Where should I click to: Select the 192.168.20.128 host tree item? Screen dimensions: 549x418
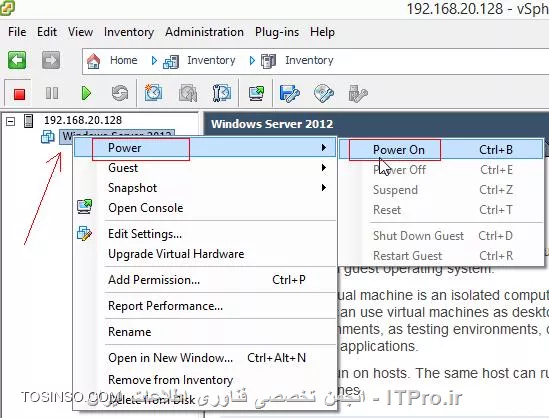coord(83,120)
